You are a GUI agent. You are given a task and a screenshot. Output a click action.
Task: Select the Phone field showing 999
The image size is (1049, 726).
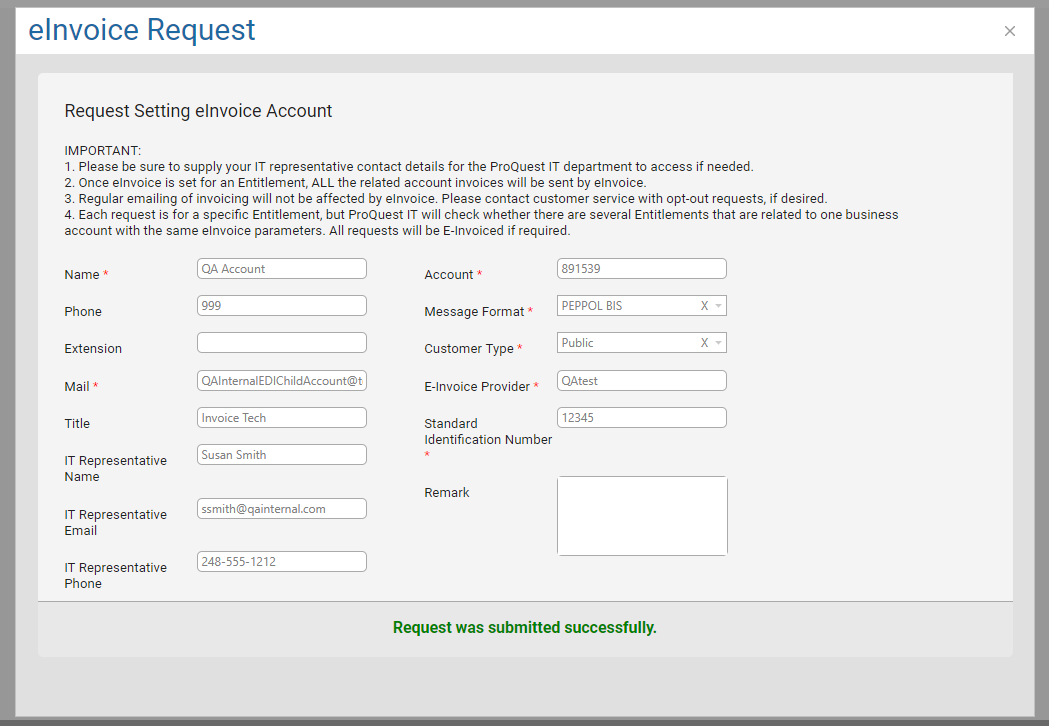tap(281, 305)
